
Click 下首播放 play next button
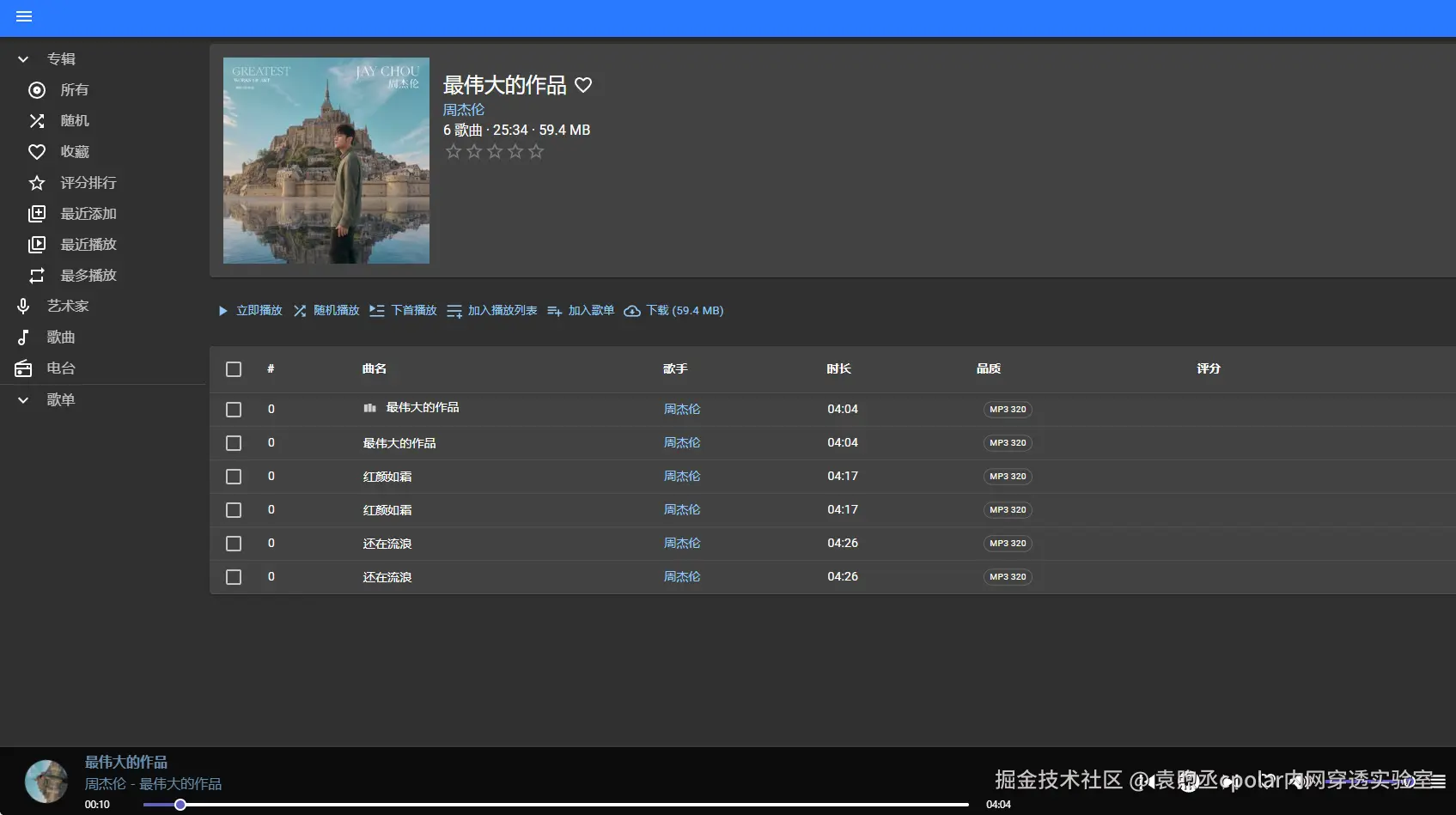(404, 311)
